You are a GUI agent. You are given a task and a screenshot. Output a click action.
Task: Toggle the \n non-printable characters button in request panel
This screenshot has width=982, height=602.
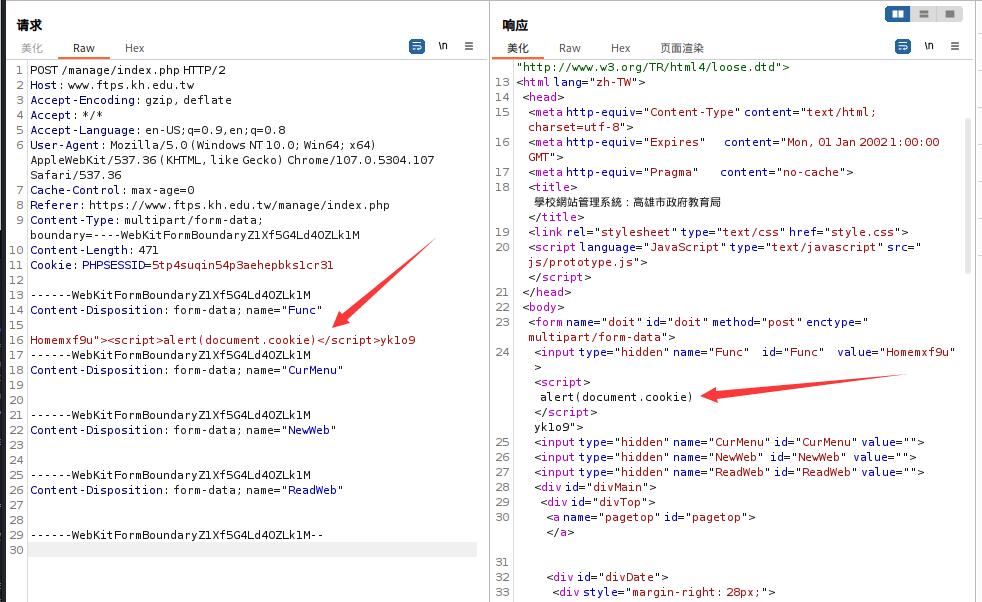(443, 46)
